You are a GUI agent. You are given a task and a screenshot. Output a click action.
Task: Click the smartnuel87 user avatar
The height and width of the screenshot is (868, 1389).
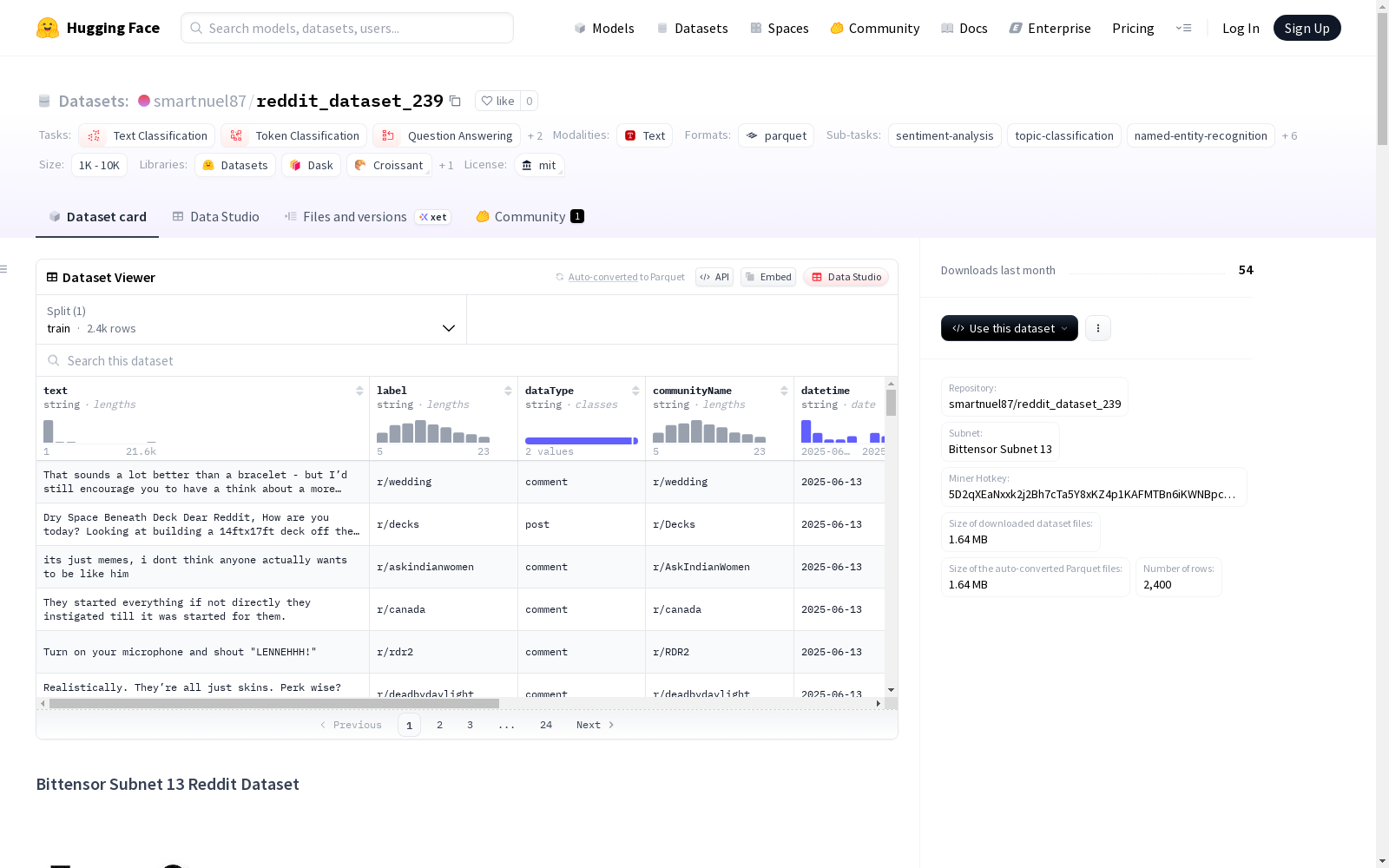point(144,101)
